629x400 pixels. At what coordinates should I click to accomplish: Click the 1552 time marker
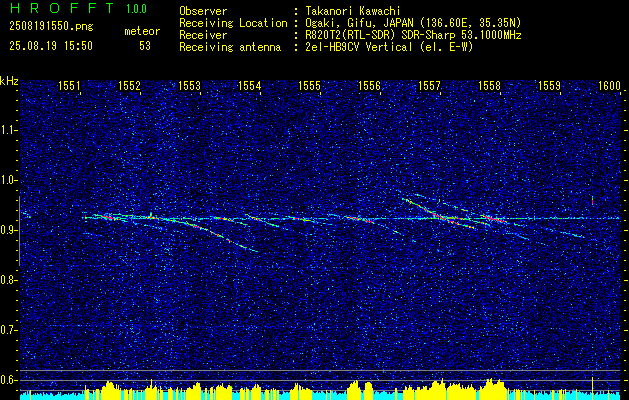coord(130,85)
